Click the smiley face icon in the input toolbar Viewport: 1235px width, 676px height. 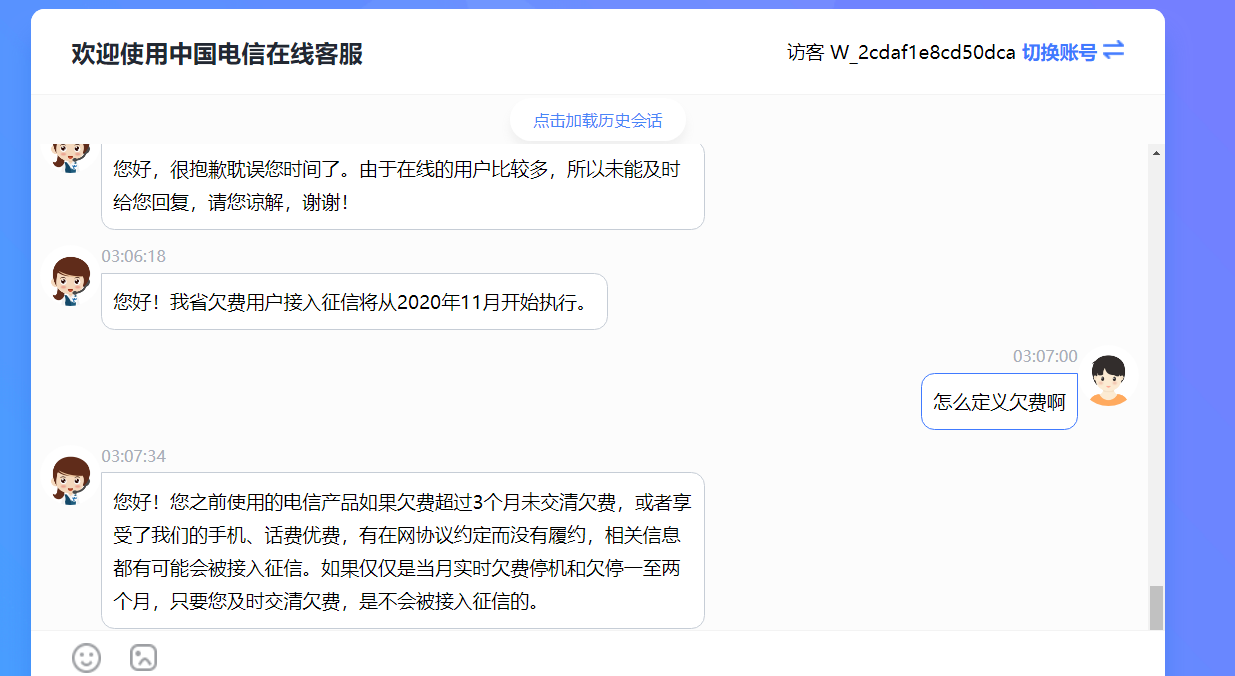(86, 658)
